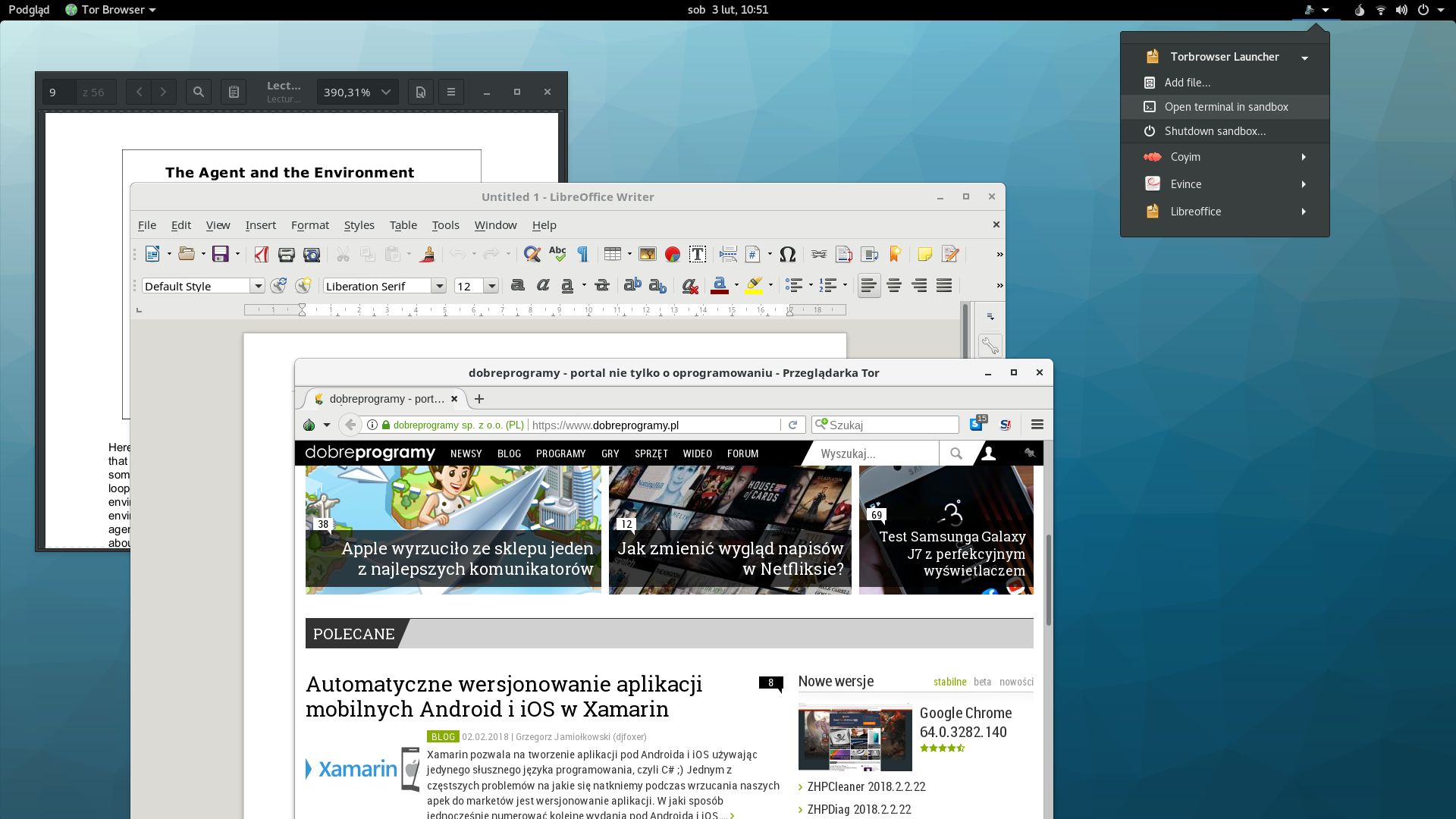Click the PROGRAMY navigation link
1456x819 pixels.
(x=560, y=453)
